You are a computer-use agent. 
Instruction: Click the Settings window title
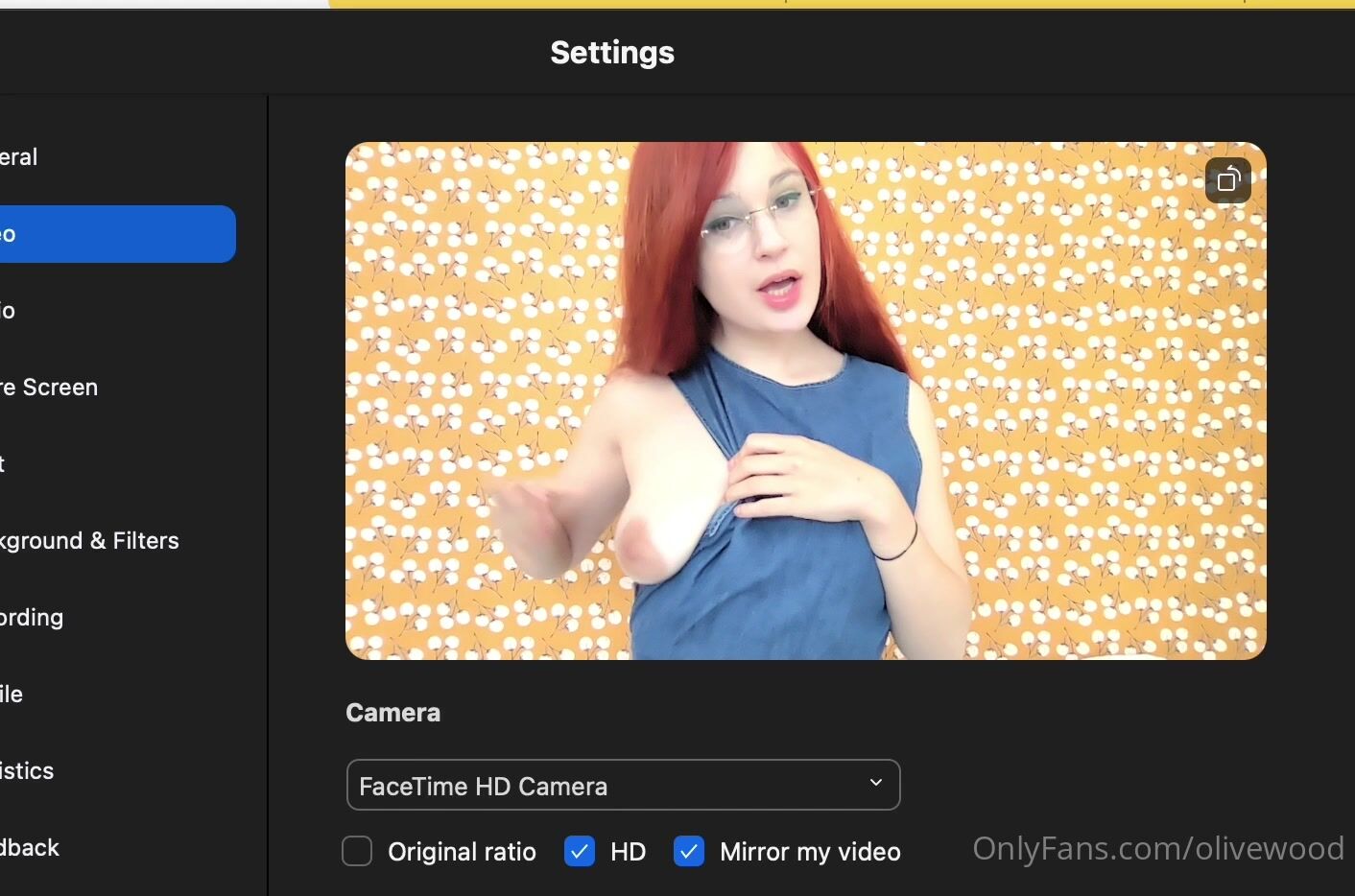(x=612, y=53)
